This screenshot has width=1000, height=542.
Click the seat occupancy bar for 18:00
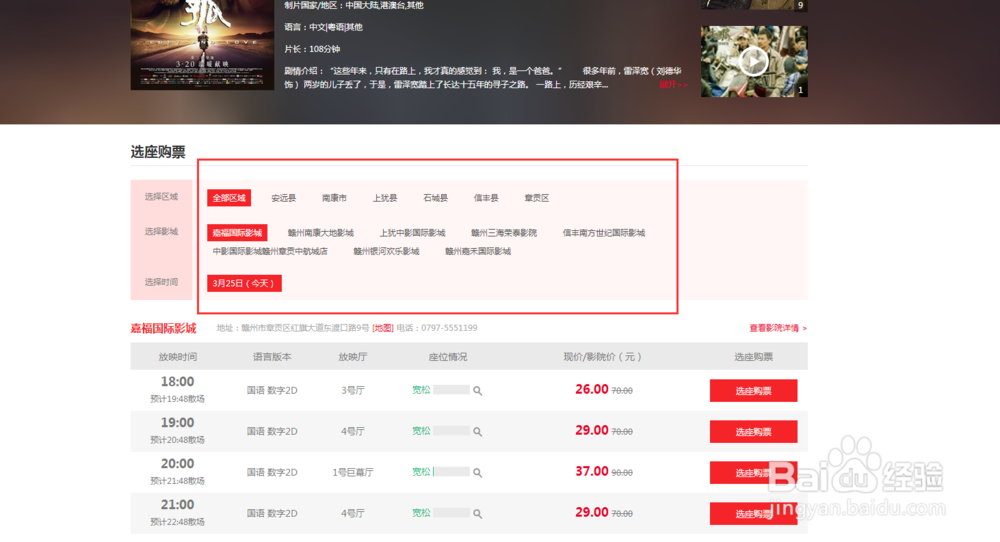(452, 390)
